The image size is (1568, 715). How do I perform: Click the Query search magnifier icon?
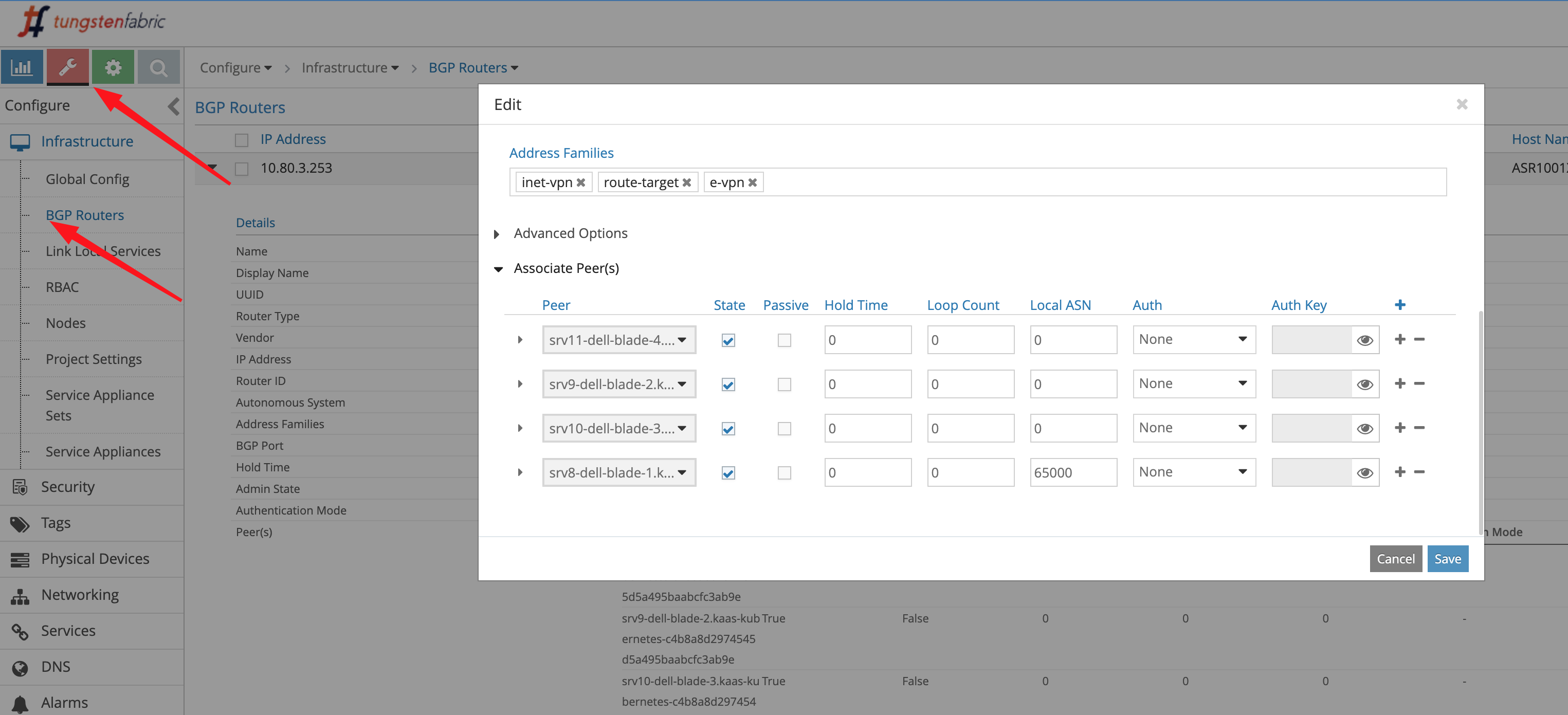point(158,67)
